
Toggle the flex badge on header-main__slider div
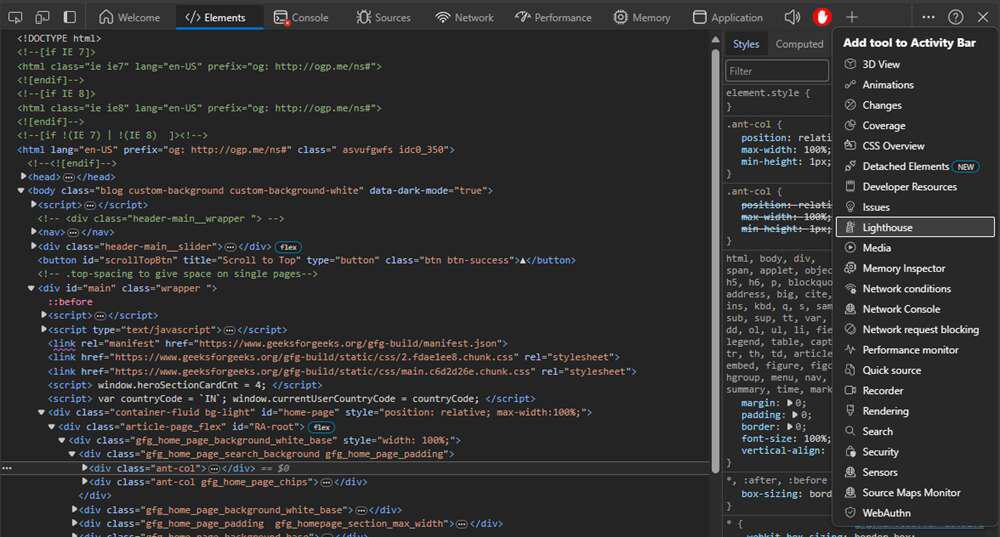[288, 246]
